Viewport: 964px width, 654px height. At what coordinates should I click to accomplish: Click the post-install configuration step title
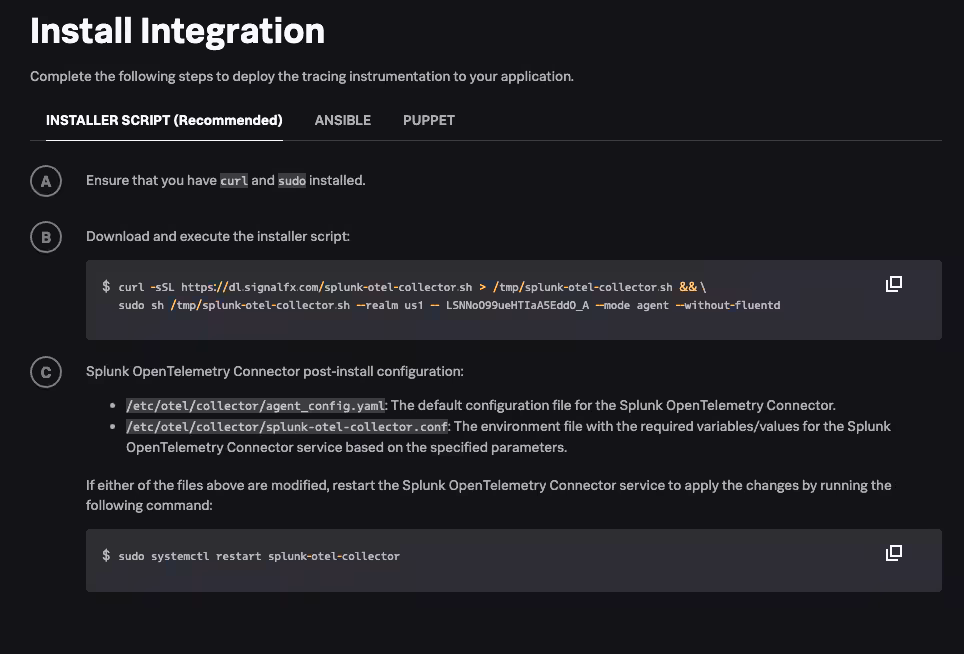coord(274,372)
